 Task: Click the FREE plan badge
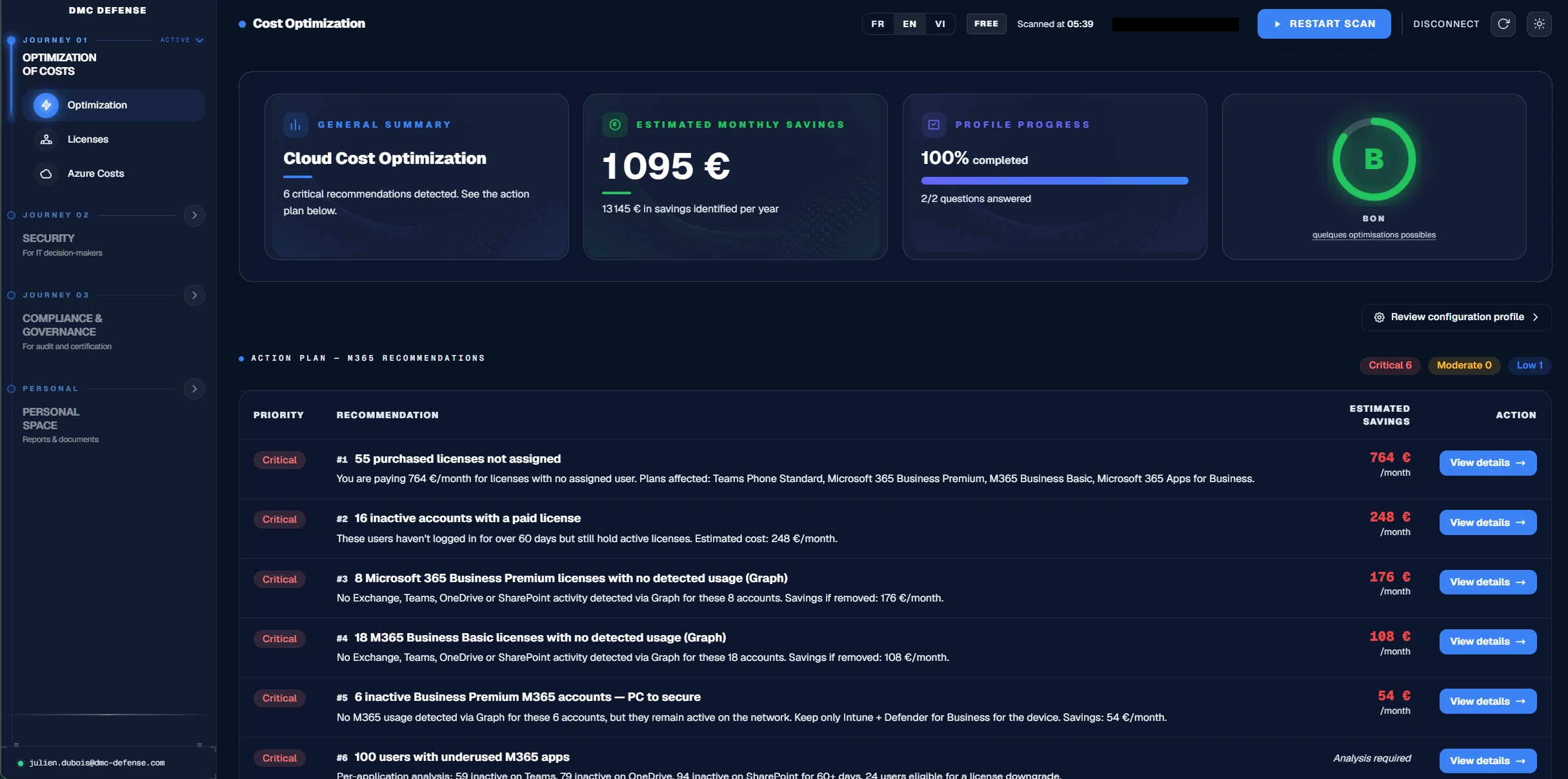tap(986, 24)
